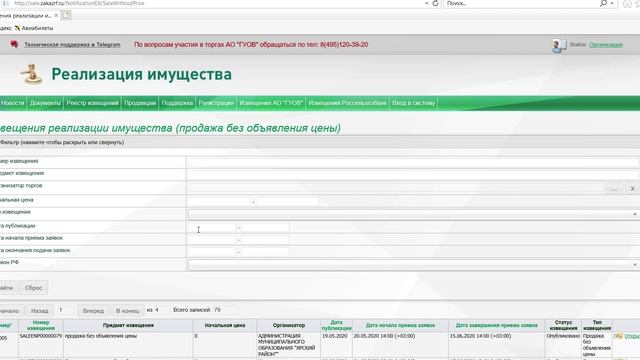Screen dimensions: 640x360
Task: Click the Вперед pagination button
Action: [93, 311]
